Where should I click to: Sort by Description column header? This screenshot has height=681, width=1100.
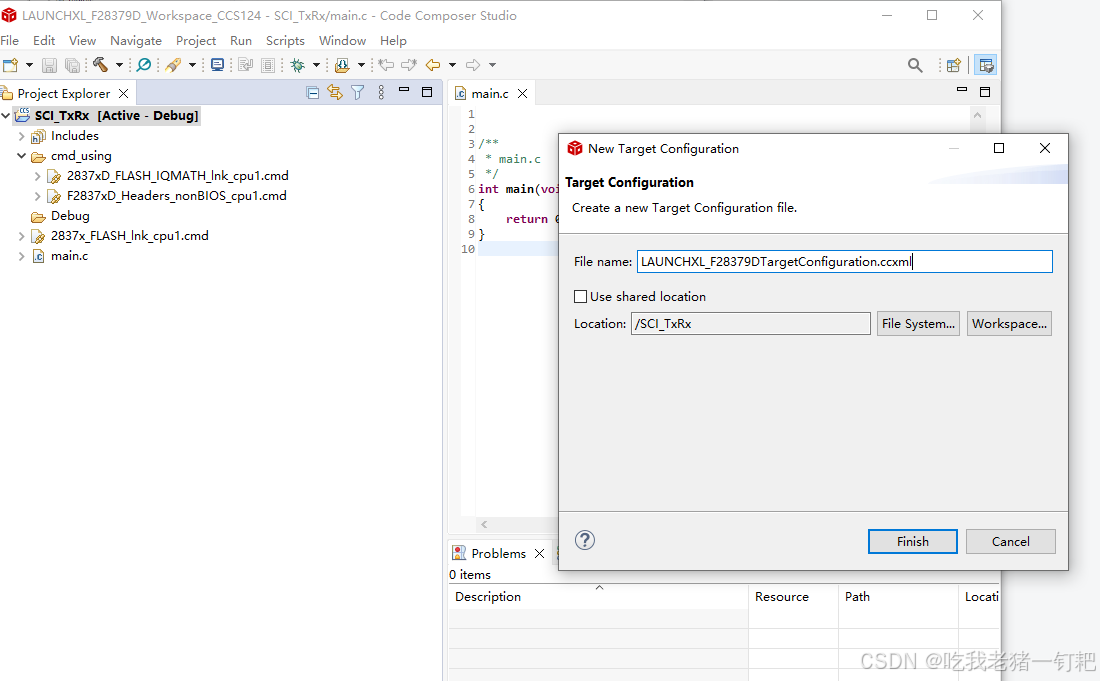pos(598,597)
